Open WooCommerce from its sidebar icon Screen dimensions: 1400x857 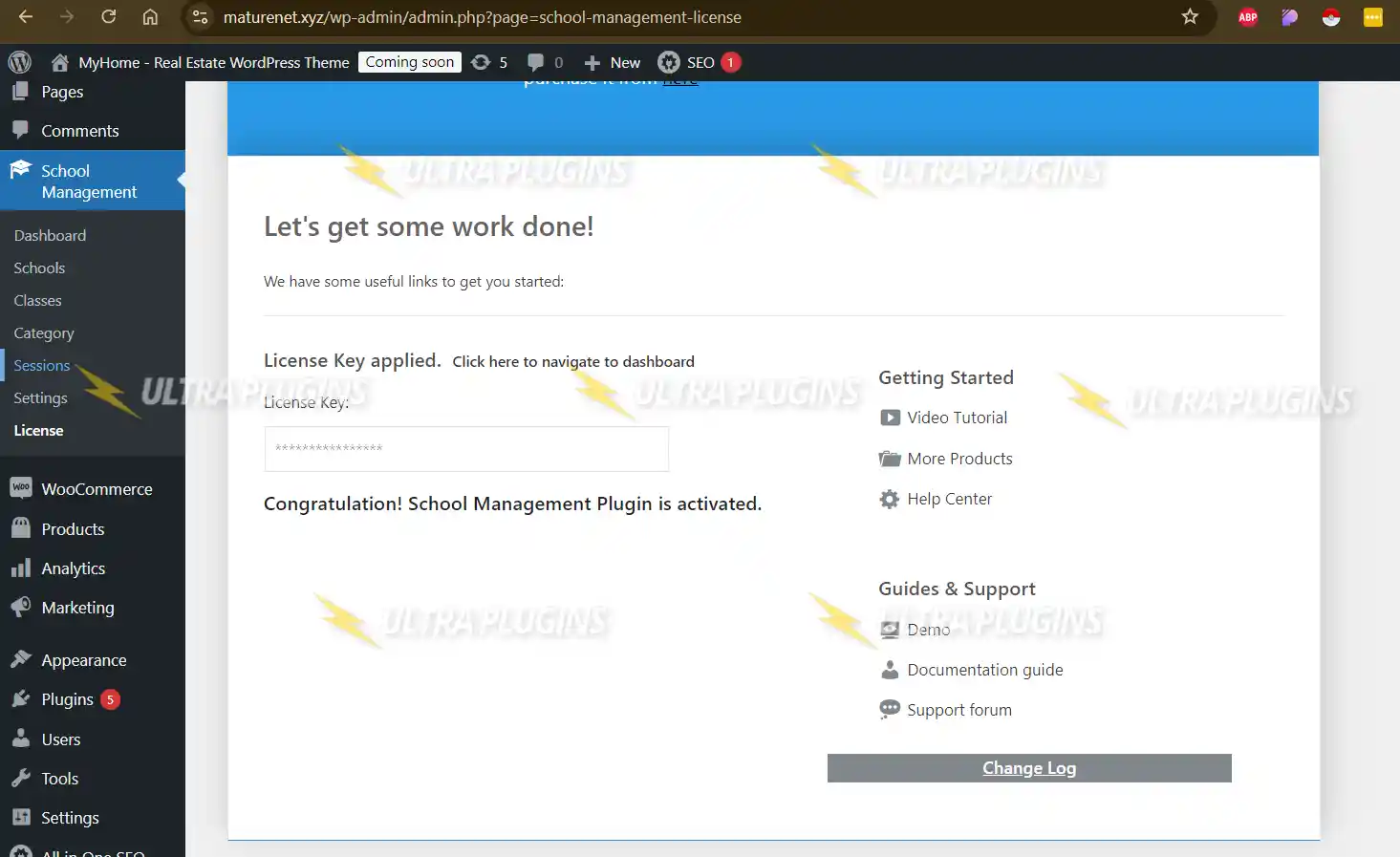coord(21,488)
